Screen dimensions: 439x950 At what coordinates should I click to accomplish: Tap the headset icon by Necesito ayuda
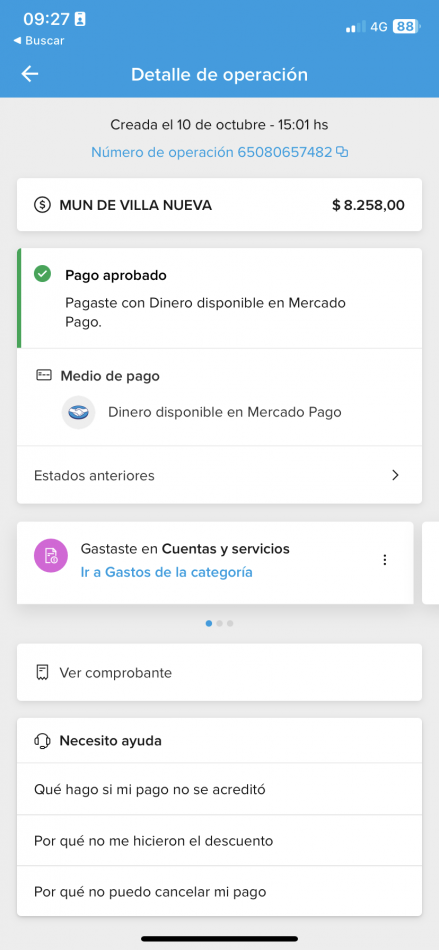tap(42, 740)
